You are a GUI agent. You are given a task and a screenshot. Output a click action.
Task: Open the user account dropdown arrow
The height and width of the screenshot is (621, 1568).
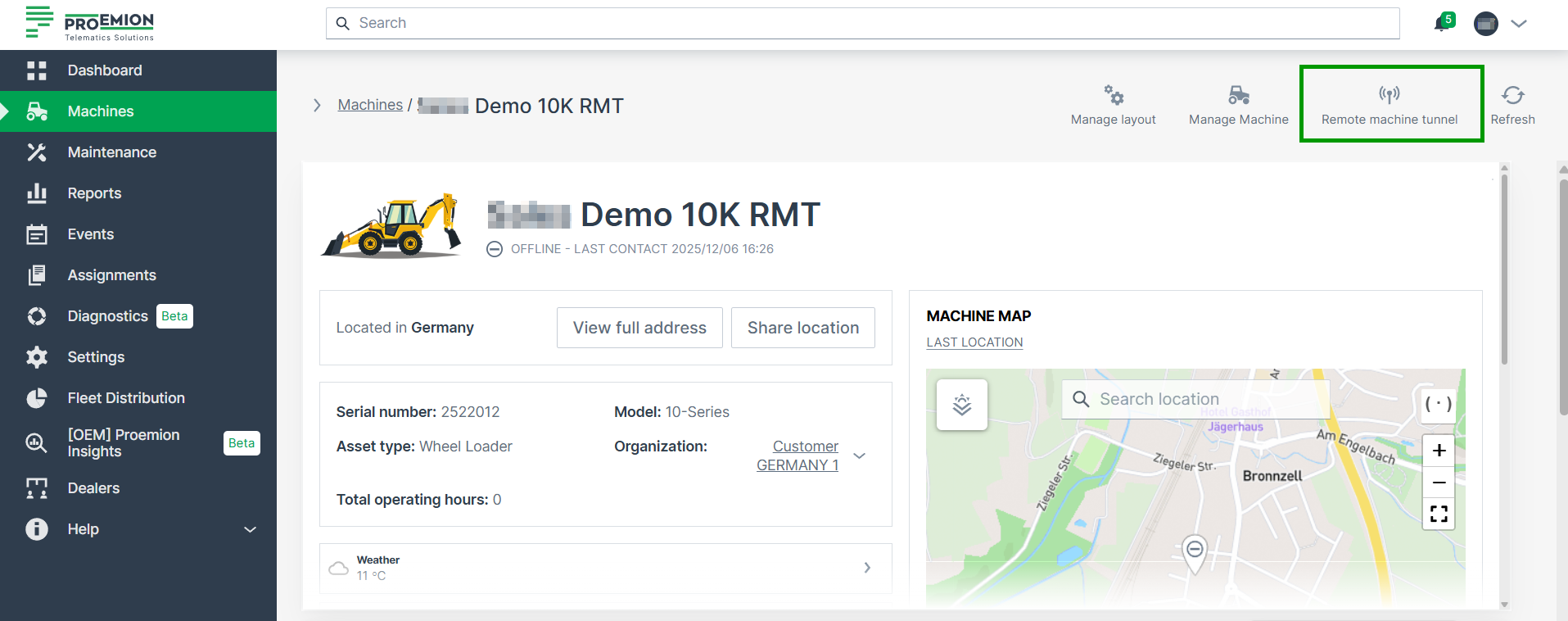[x=1519, y=24]
